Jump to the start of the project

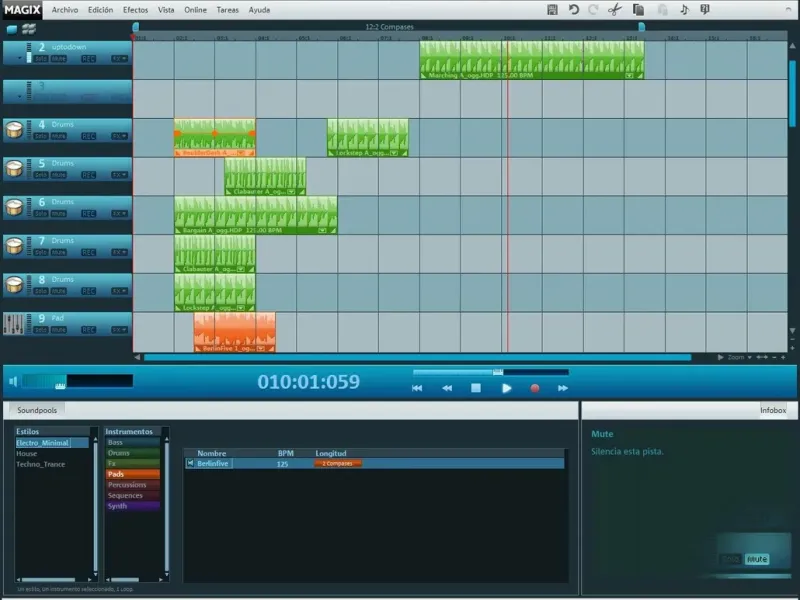tap(417, 388)
